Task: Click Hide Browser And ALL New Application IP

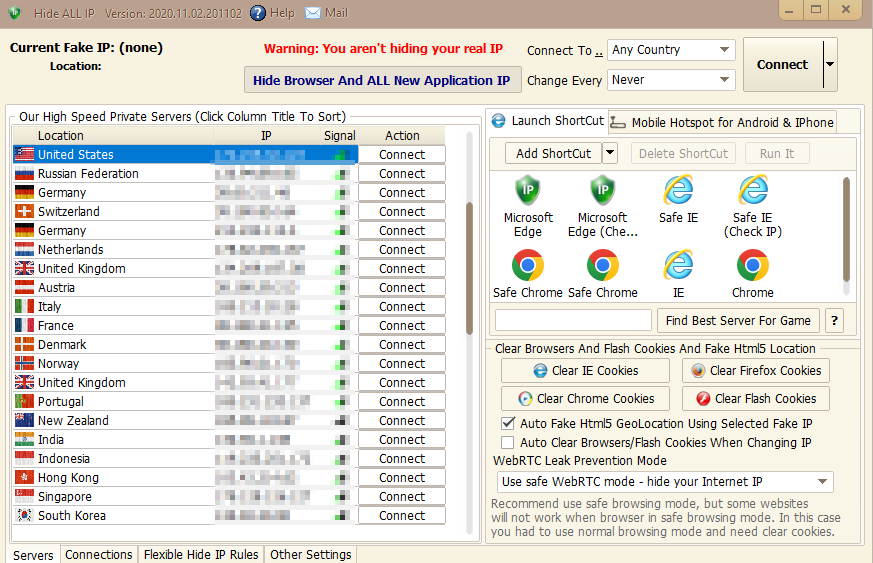Action: click(382, 80)
